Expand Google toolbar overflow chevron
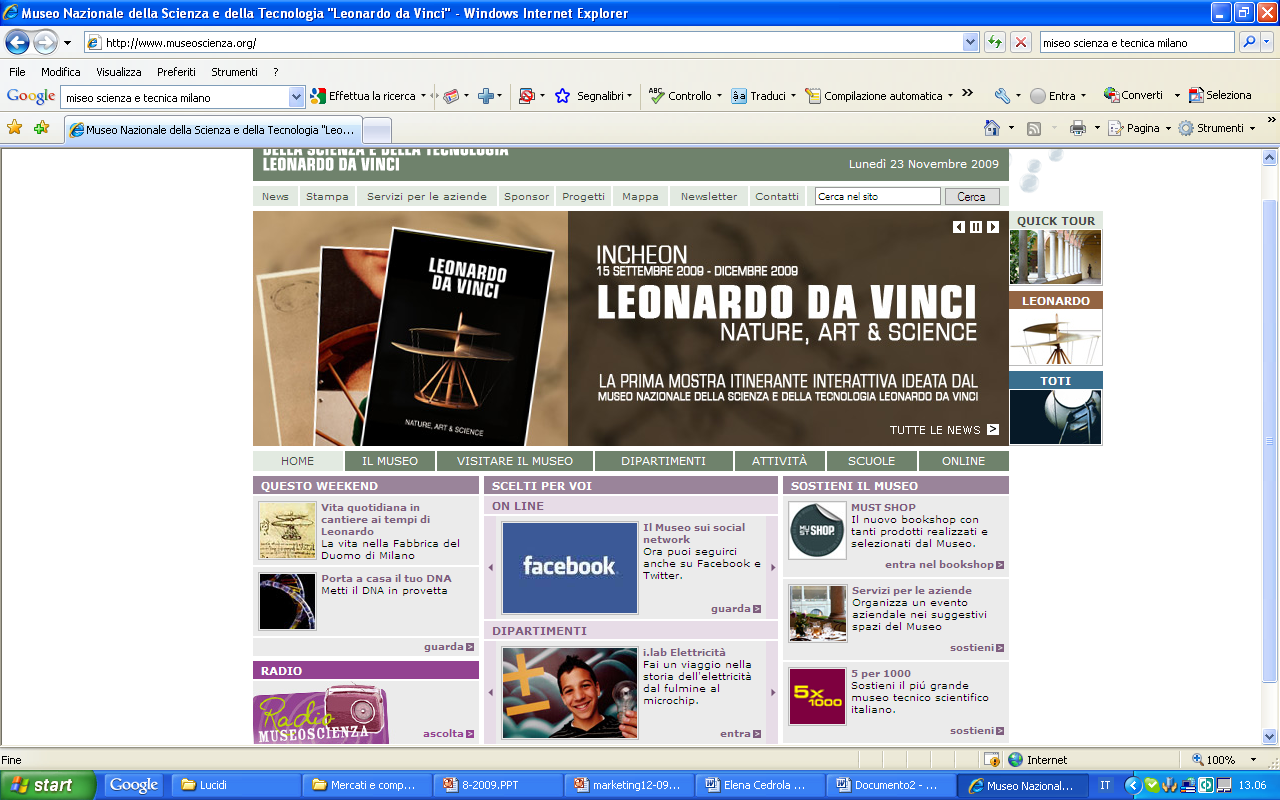Viewport: 1280px width, 800px height. click(967, 94)
